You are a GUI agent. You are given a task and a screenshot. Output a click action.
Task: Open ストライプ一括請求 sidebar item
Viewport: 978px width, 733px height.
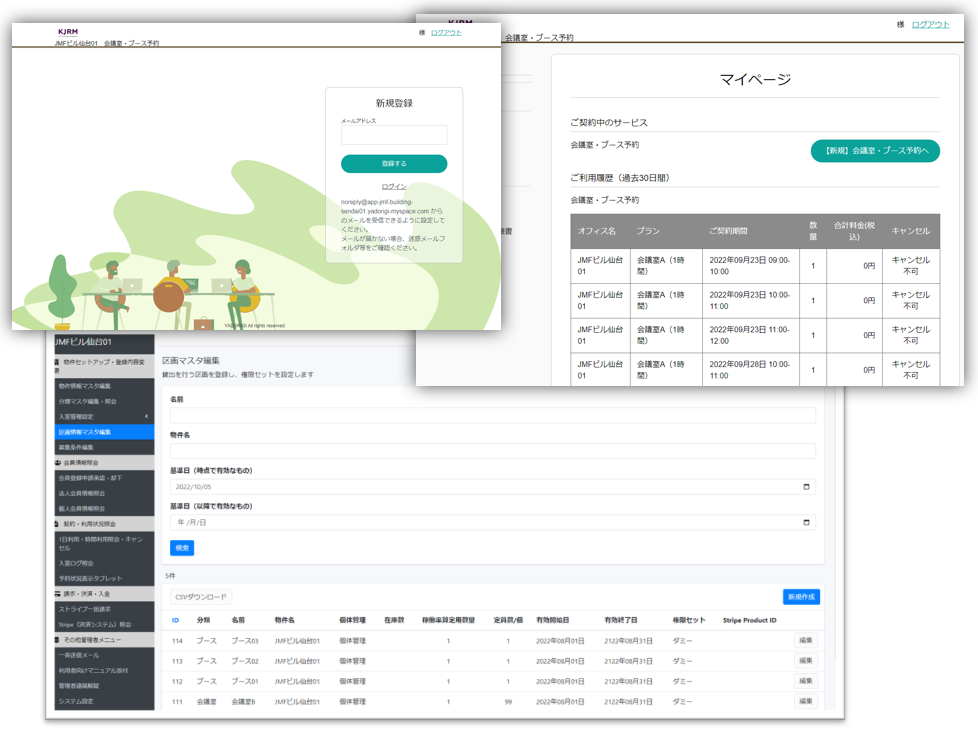104,609
